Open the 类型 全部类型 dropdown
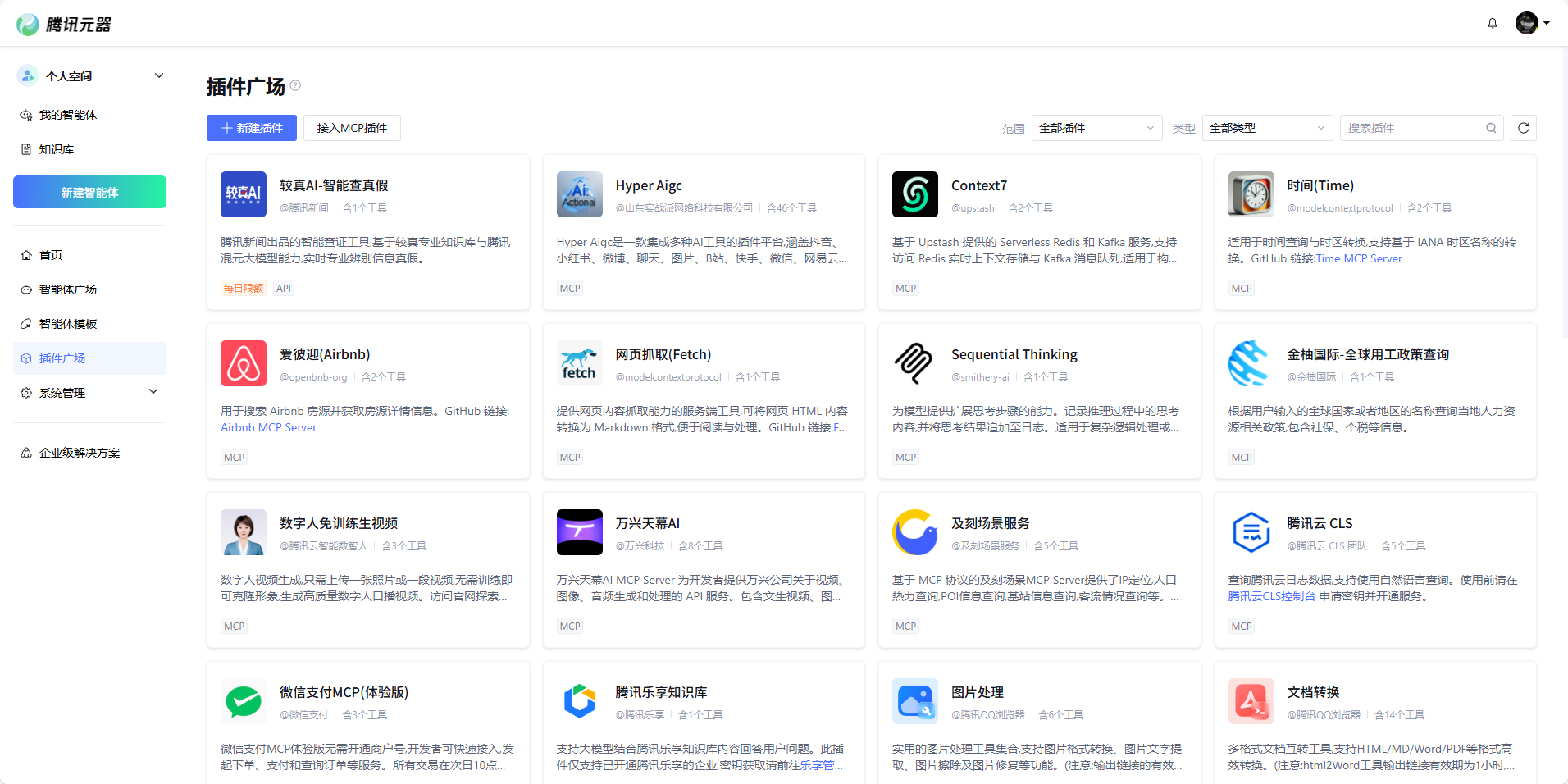 click(x=1267, y=128)
